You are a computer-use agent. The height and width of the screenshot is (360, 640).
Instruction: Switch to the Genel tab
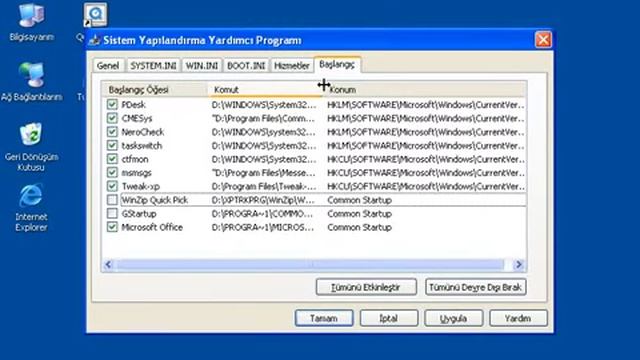108,65
